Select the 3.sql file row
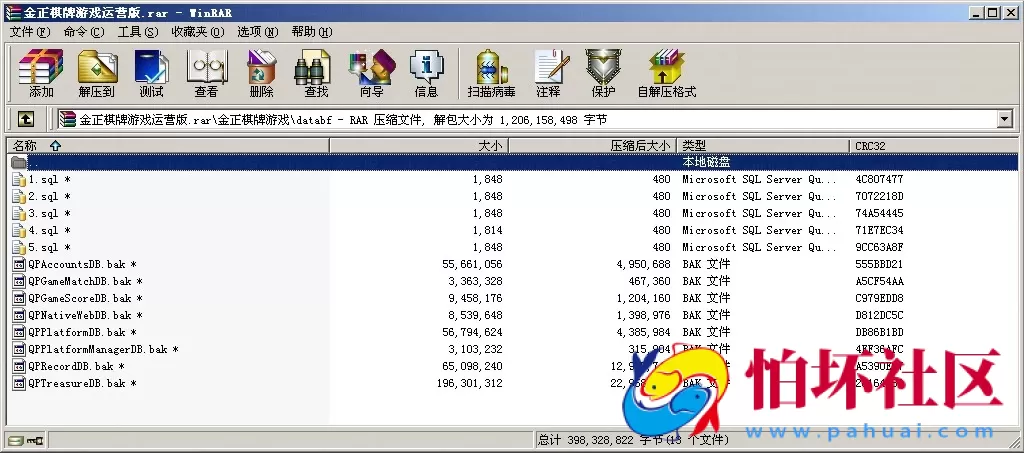The height and width of the screenshot is (453, 1024). pyautogui.click(x=512, y=213)
